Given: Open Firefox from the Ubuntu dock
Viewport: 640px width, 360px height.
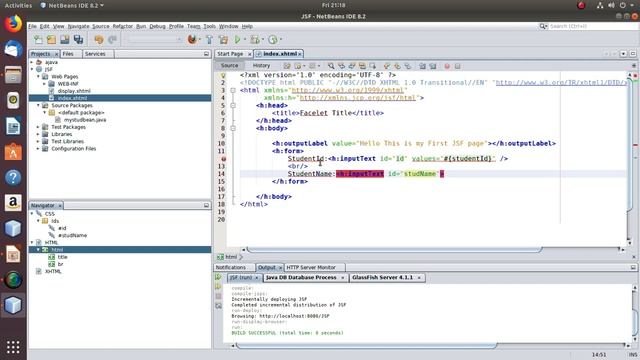Looking at the screenshot, I should click(x=13, y=24).
